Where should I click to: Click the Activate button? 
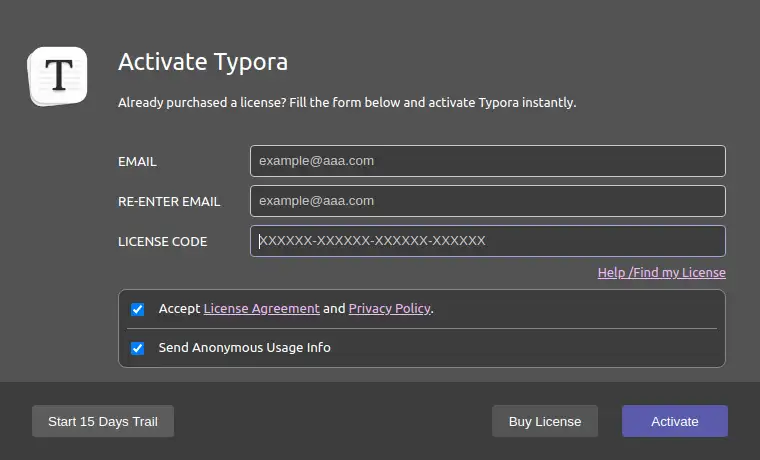pyautogui.click(x=675, y=421)
